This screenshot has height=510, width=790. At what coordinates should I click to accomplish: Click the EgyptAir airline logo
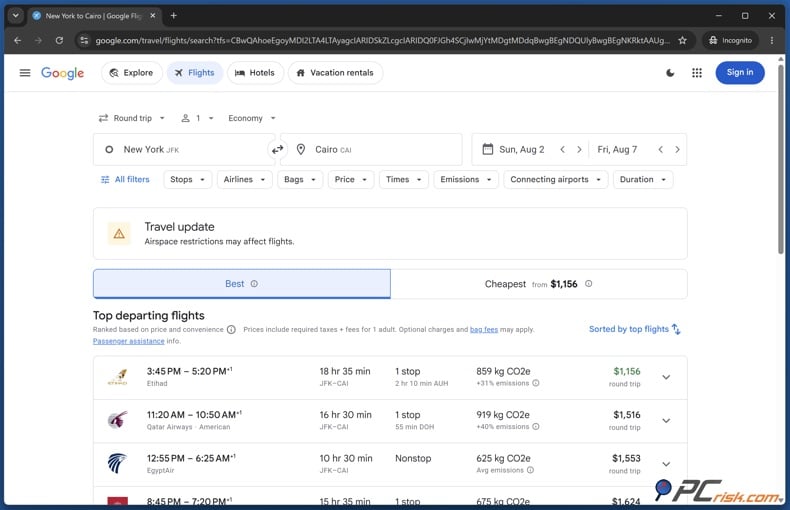tap(117, 464)
